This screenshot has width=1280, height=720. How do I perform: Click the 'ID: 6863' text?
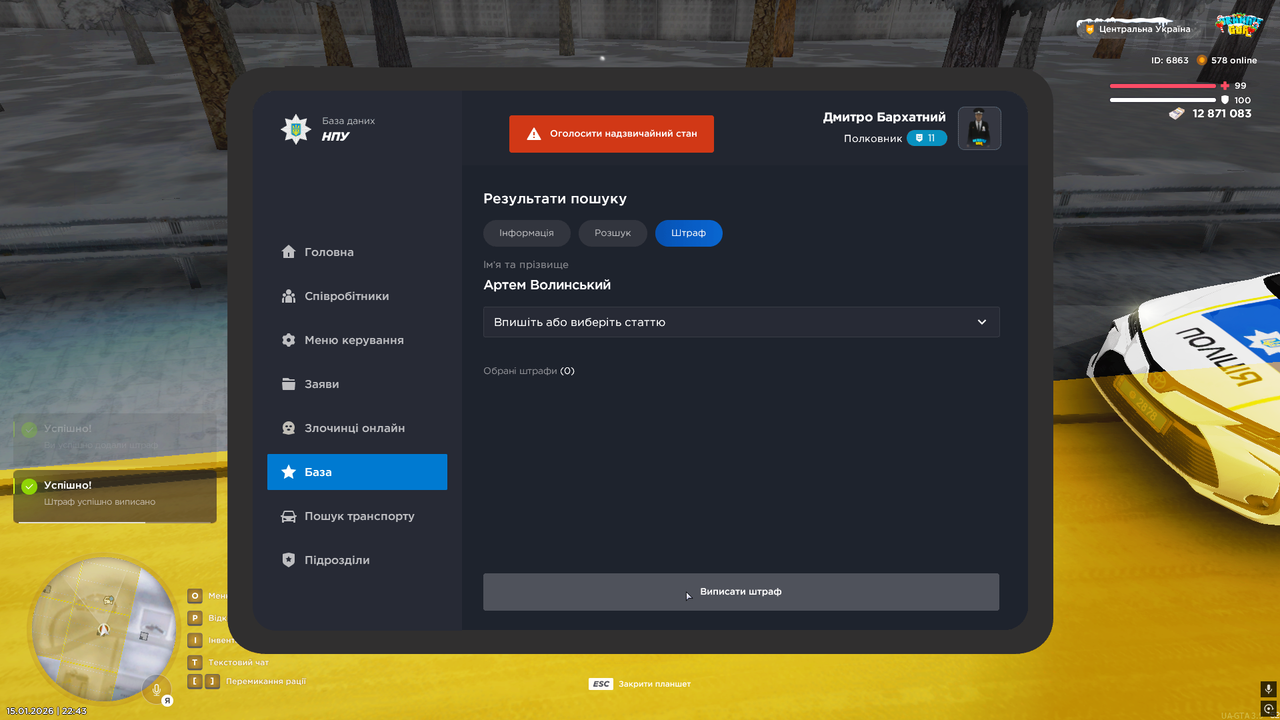1170,60
